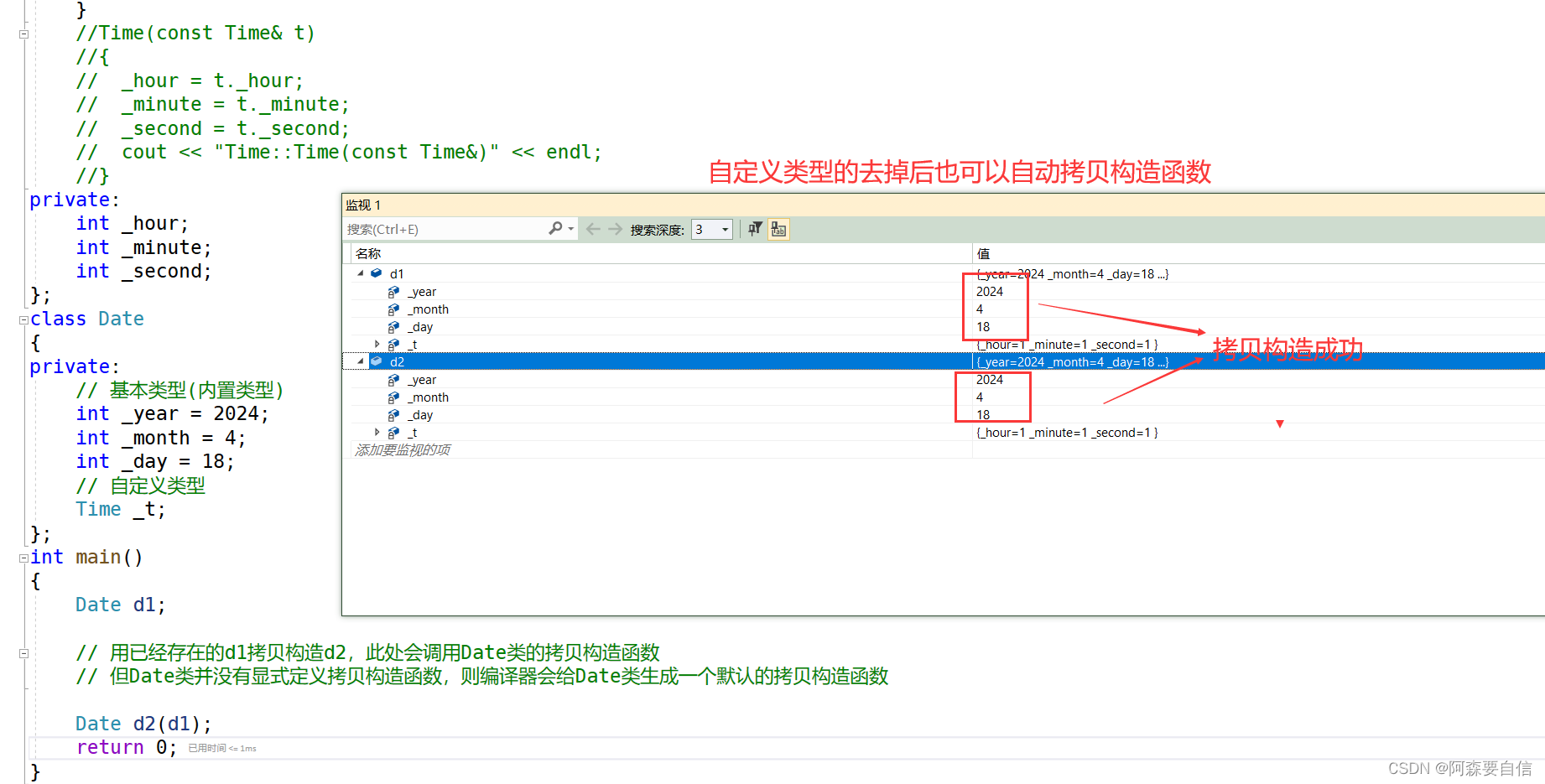Collapse the int main() code block
The width and height of the screenshot is (1545, 784).
(x=23, y=558)
